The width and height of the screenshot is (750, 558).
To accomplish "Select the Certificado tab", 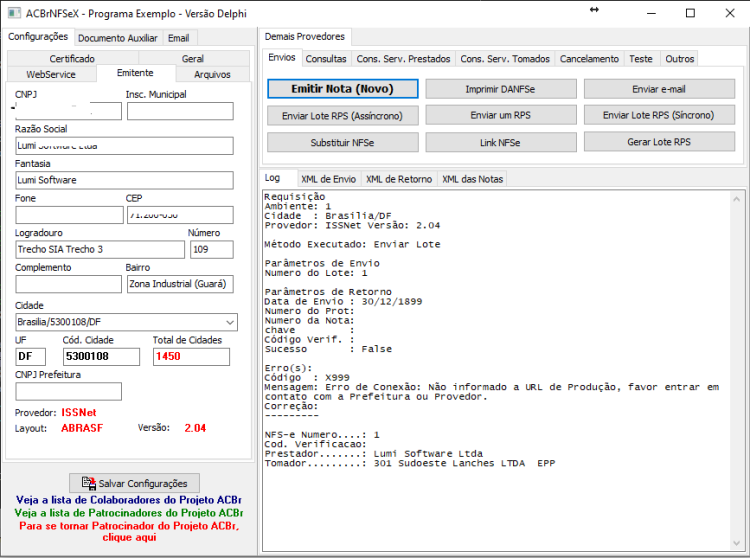I will click(72, 58).
